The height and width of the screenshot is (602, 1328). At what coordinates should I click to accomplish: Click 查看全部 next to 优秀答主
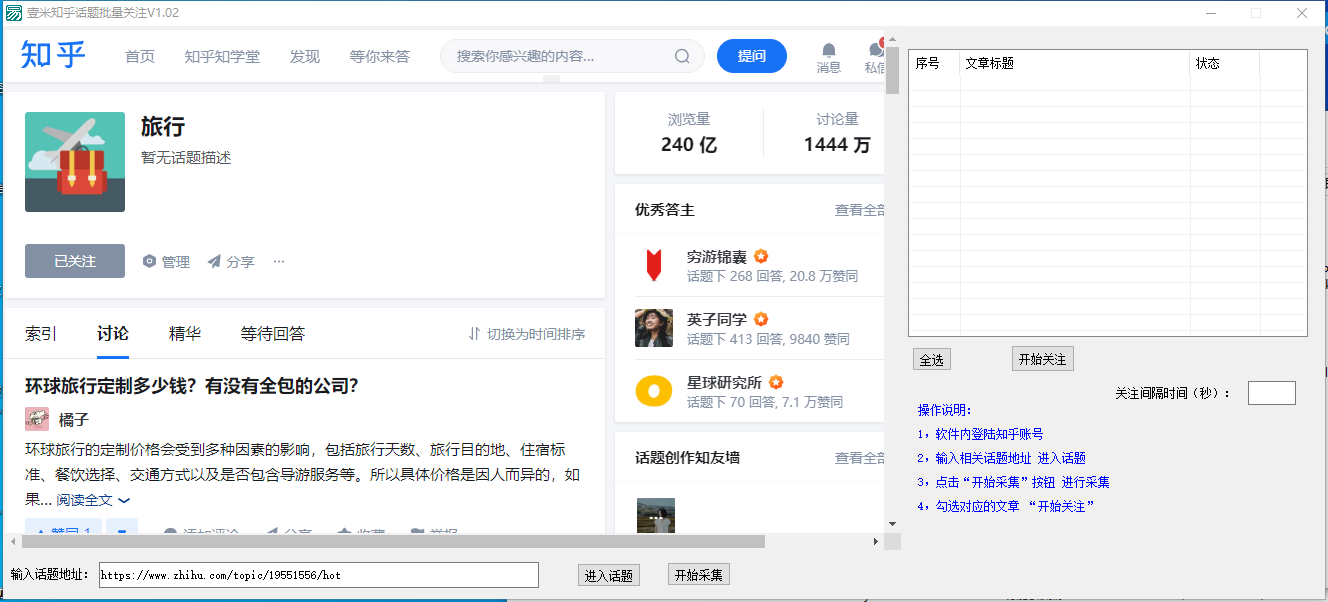[860, 210]
